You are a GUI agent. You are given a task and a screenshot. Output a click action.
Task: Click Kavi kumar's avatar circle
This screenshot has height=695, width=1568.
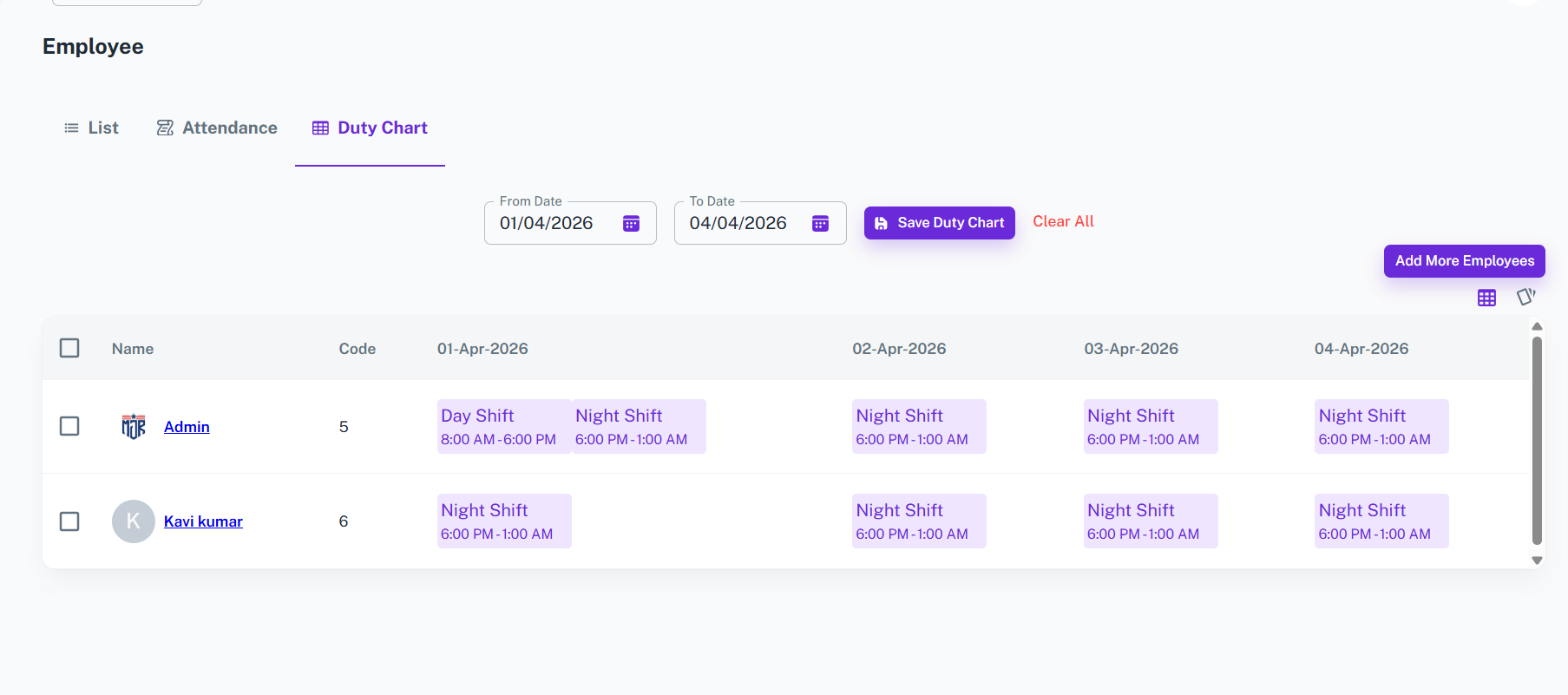point(134,521)
